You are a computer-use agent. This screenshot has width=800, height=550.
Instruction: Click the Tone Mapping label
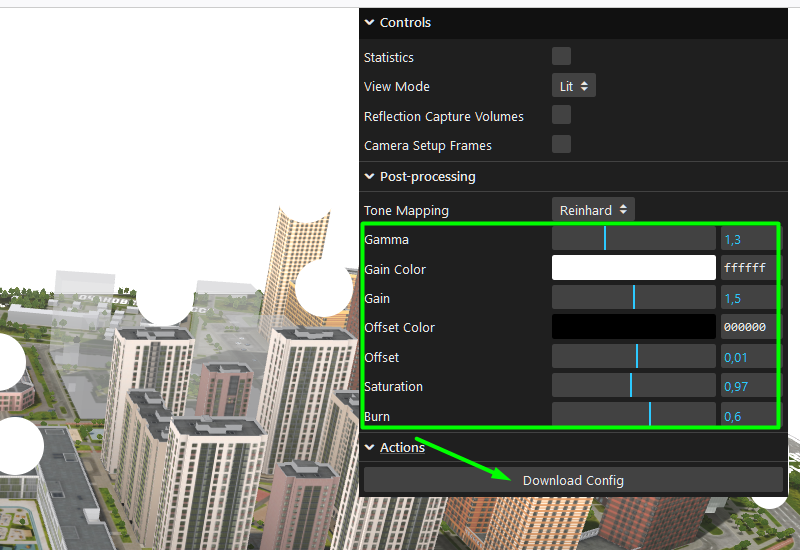coord(406,211)
